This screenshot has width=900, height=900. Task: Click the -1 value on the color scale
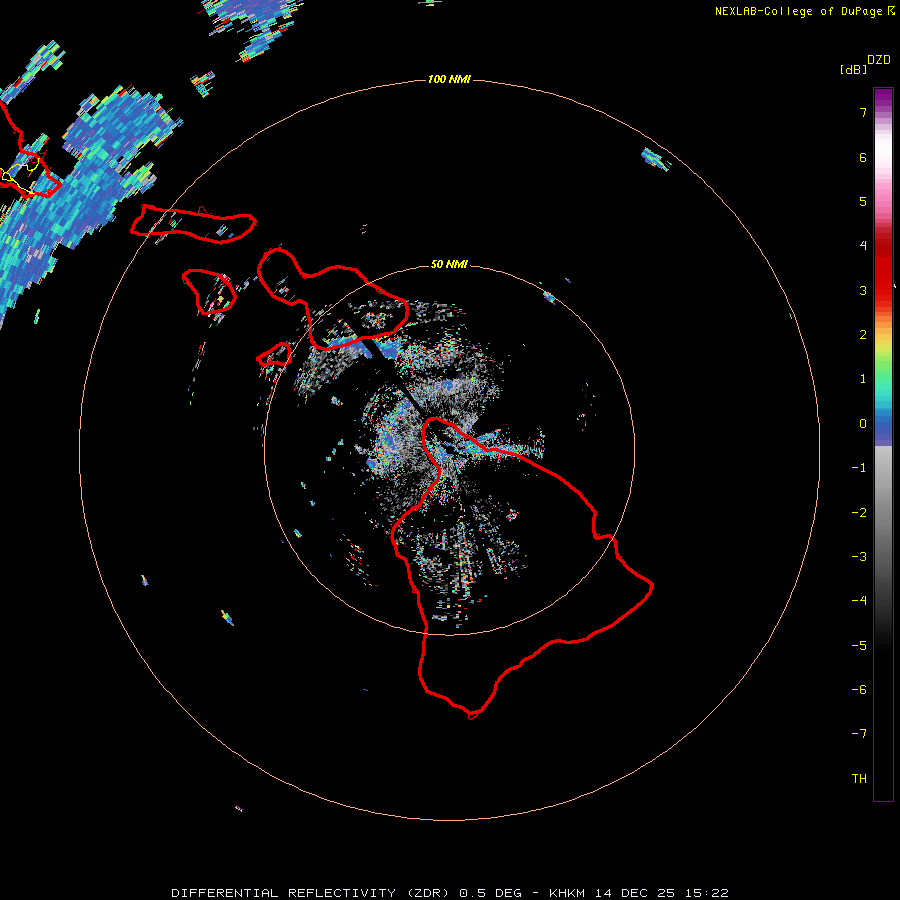(x=859, y=468)
